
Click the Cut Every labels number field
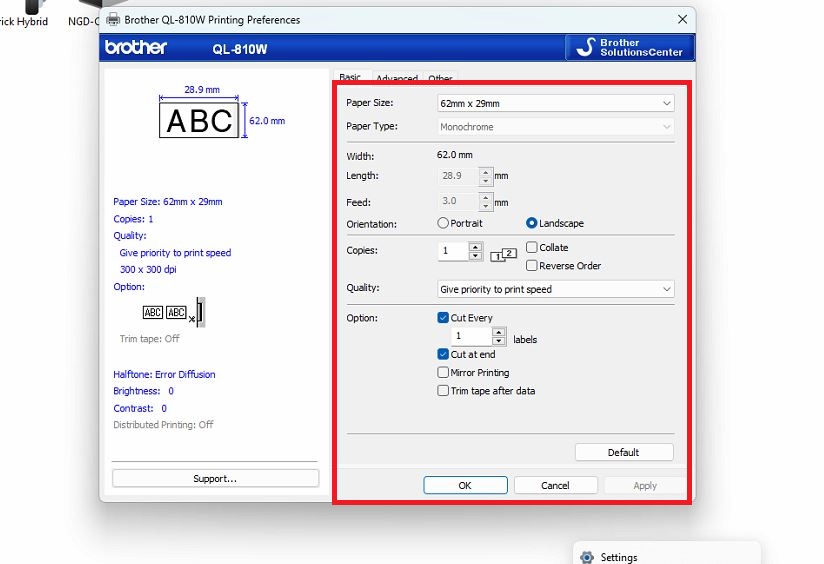tap(471, 336)
